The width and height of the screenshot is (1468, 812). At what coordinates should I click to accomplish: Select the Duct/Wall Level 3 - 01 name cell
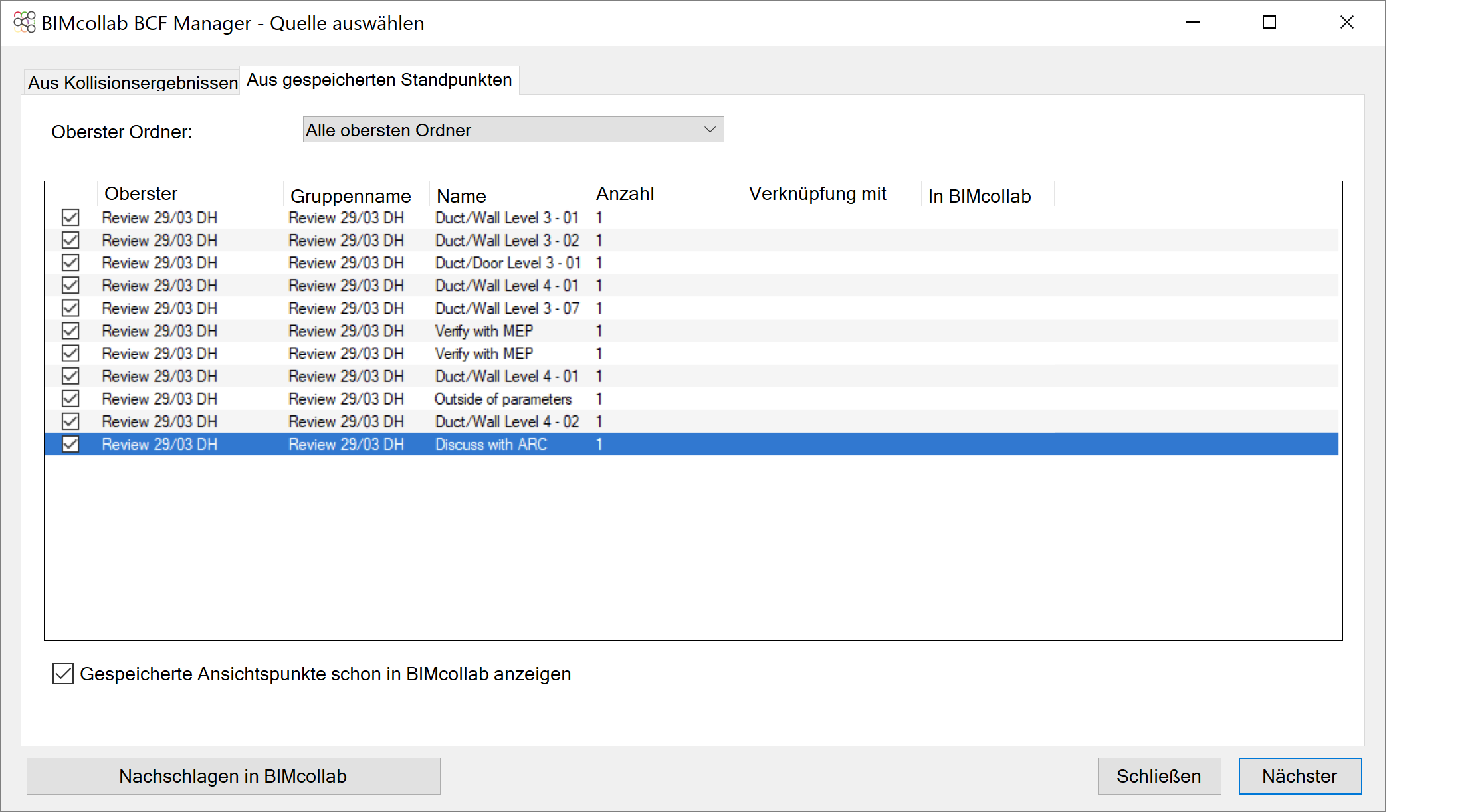tap(507, 218)
